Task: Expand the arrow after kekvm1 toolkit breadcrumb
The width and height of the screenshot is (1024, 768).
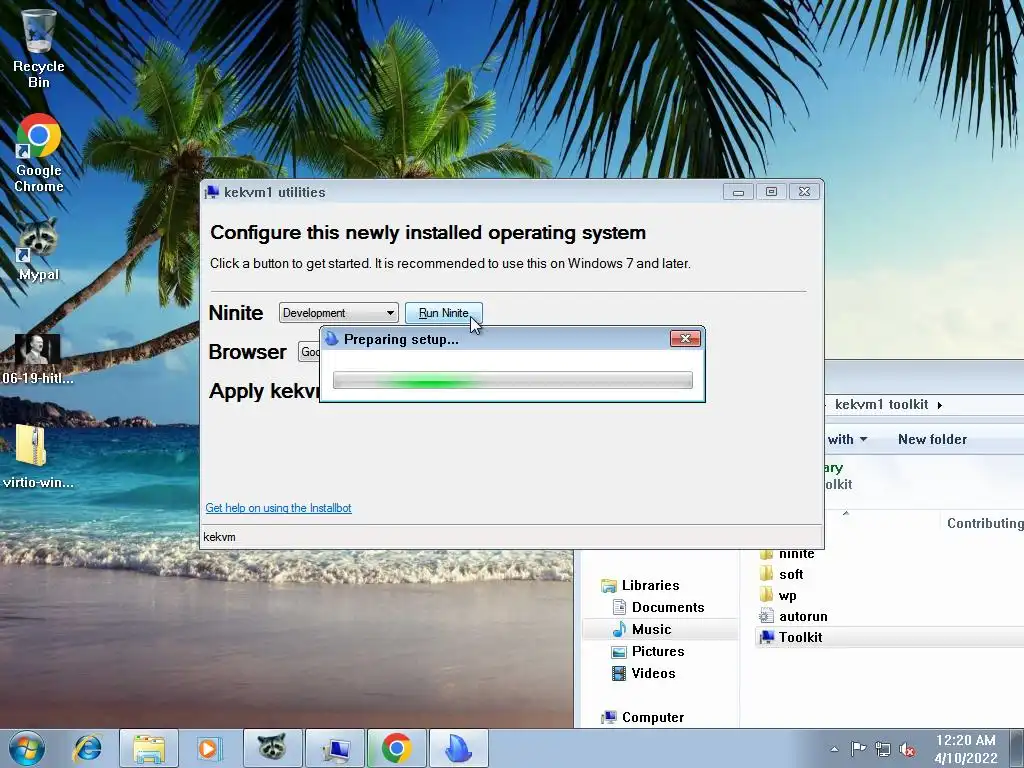Action: pos(940,406)
